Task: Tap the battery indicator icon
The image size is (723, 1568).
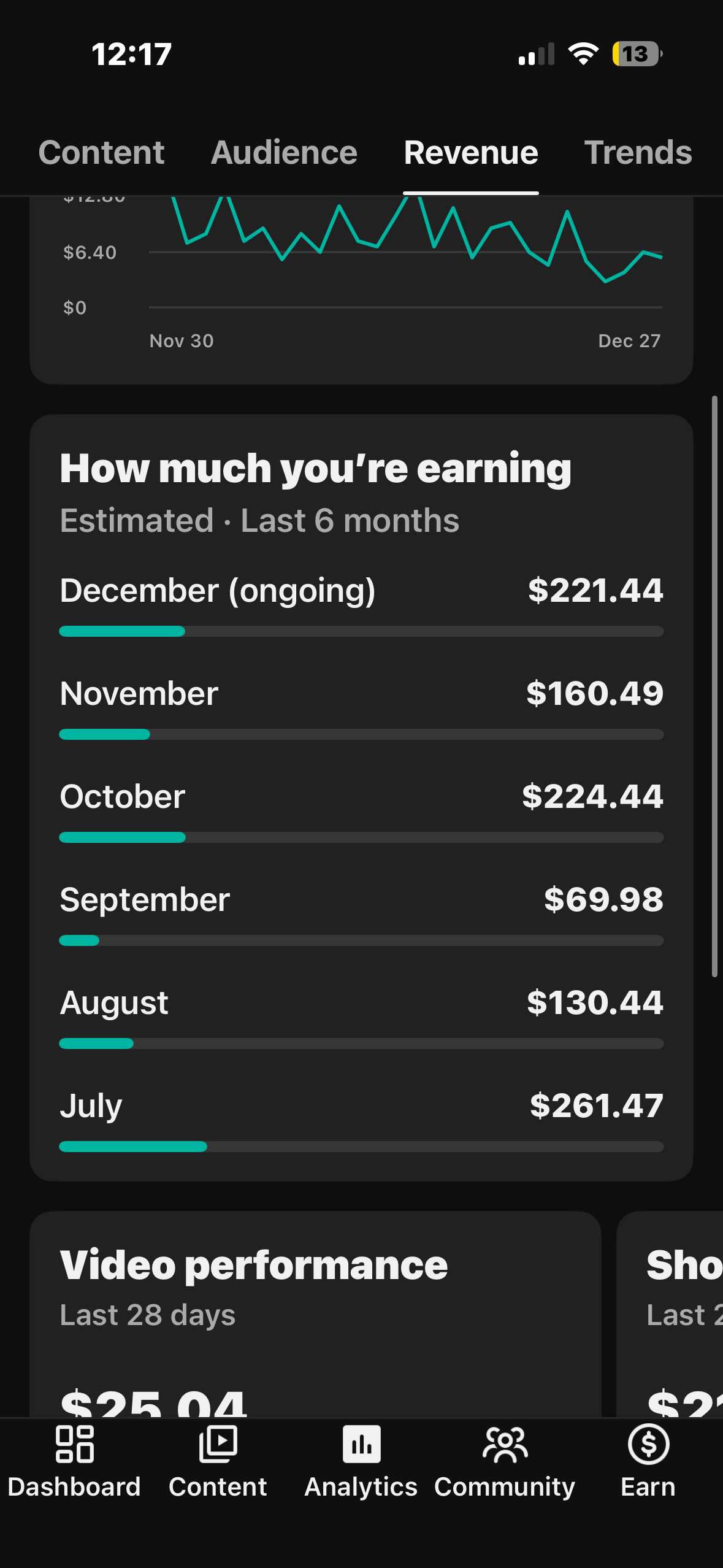Action: click(x=637, y=54)
